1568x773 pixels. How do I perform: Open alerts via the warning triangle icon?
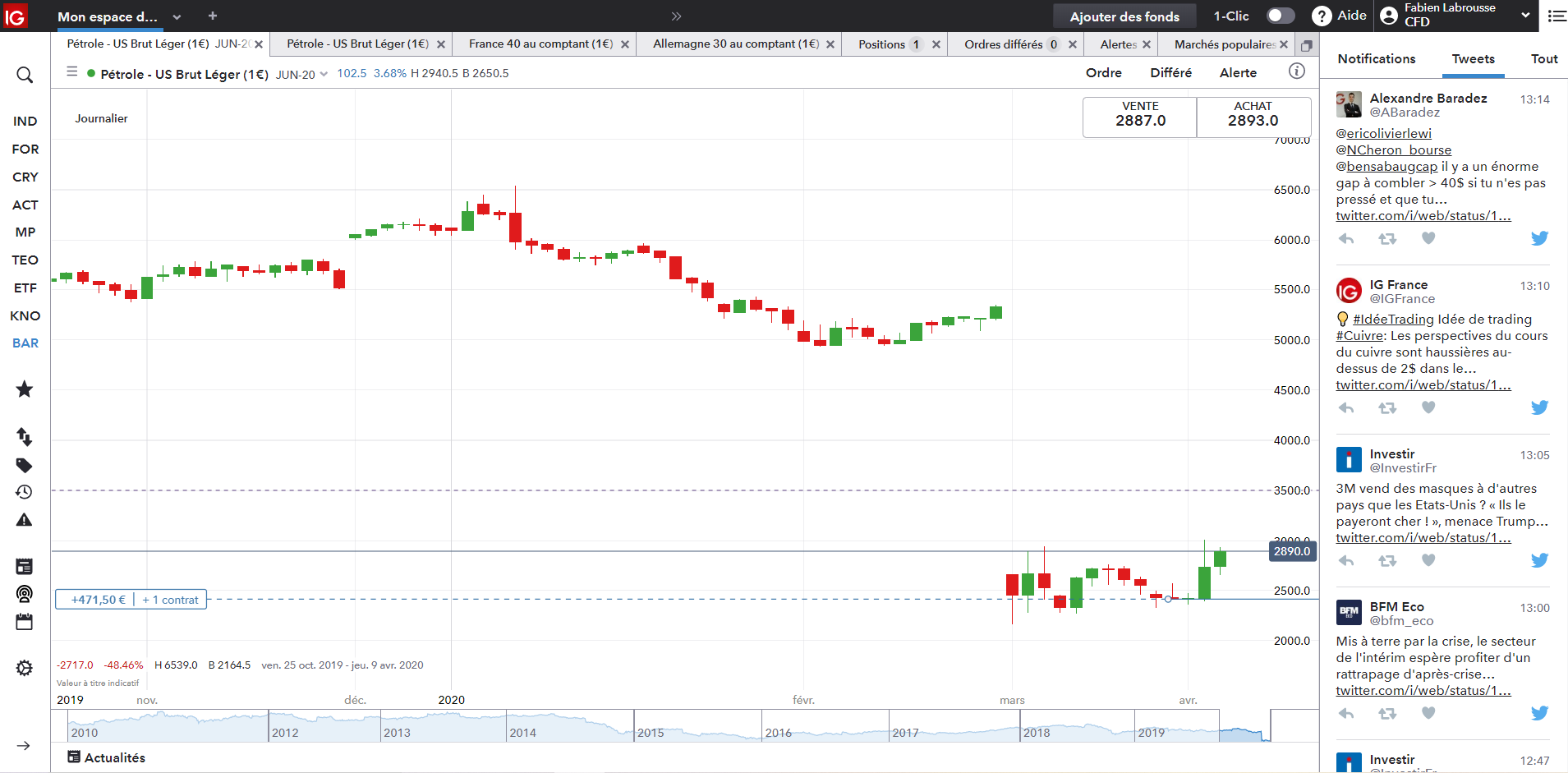point(25,520)
